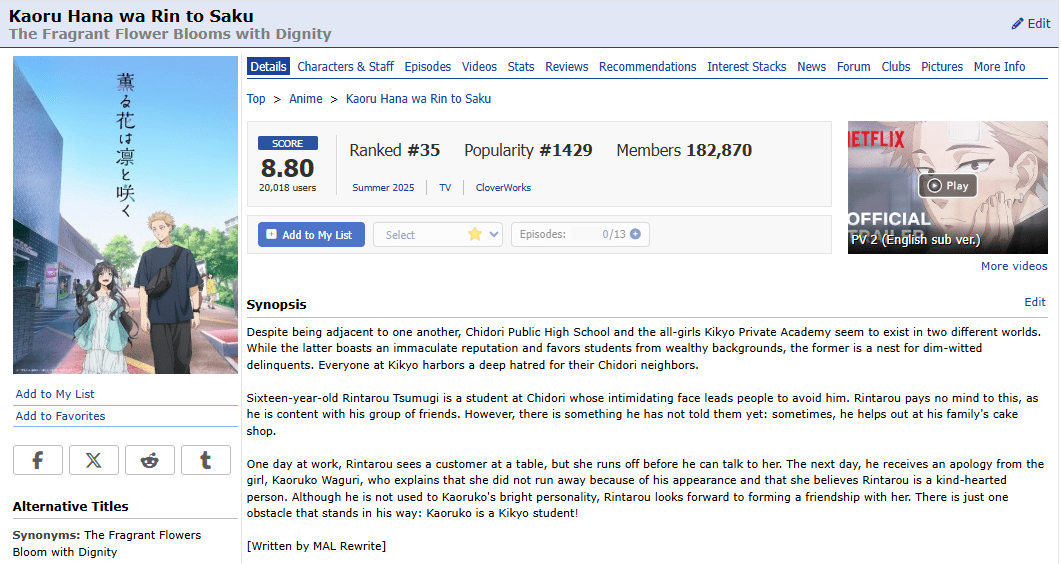The width and height of the screenshot is (1061, 564).
Task: Switch to the Videos tab
Action: [479, 66]
